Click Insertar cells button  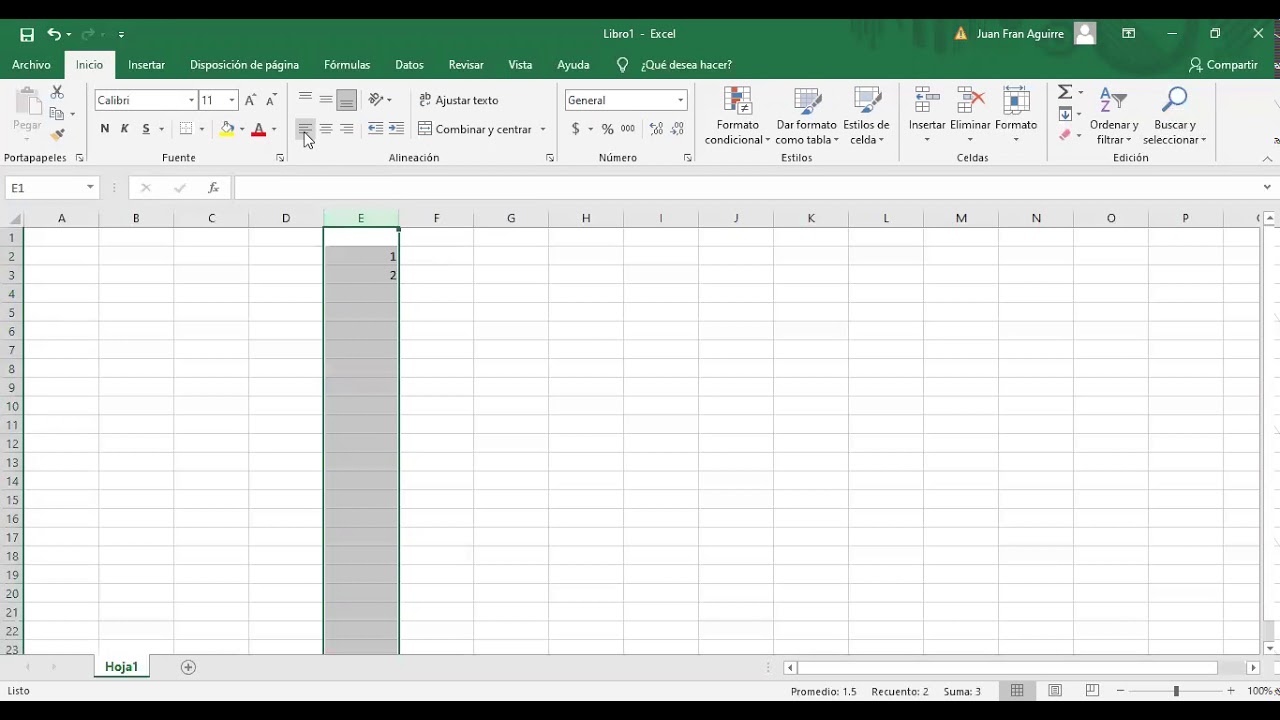click(x=927, y=116)
